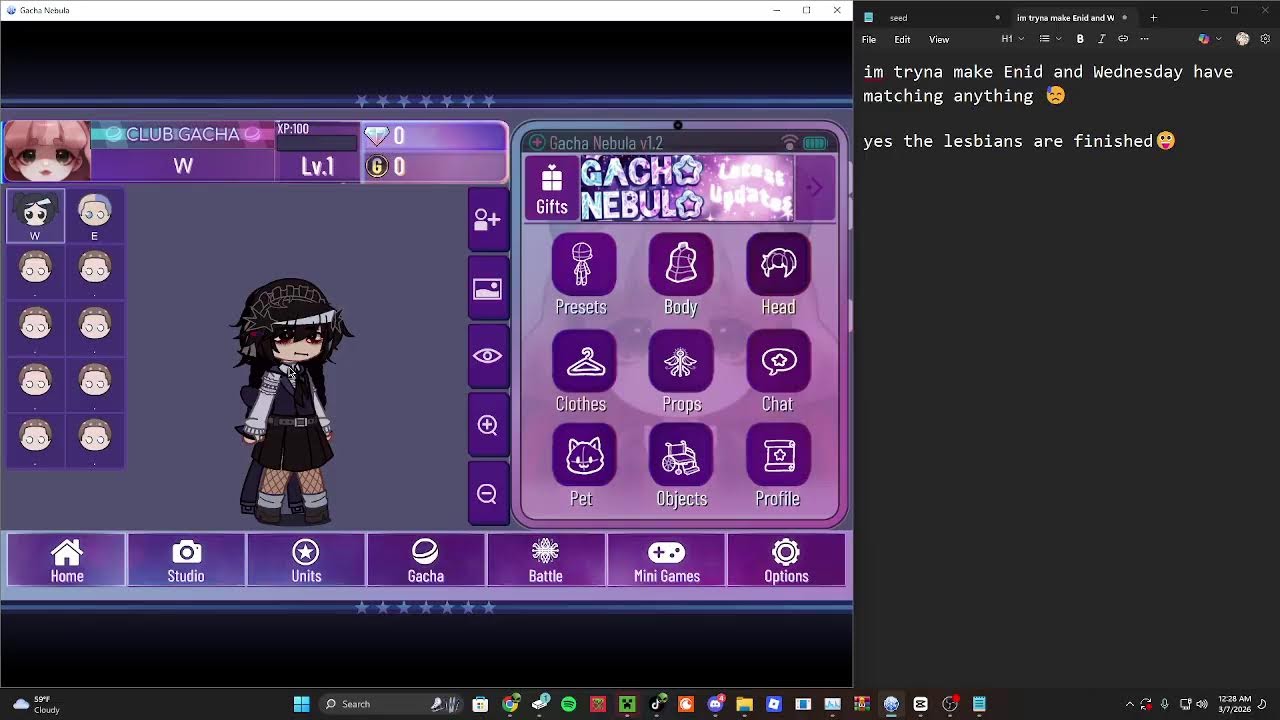Click the add character icon
This screenshot has height=720, width=1280.
click(487, 219)
